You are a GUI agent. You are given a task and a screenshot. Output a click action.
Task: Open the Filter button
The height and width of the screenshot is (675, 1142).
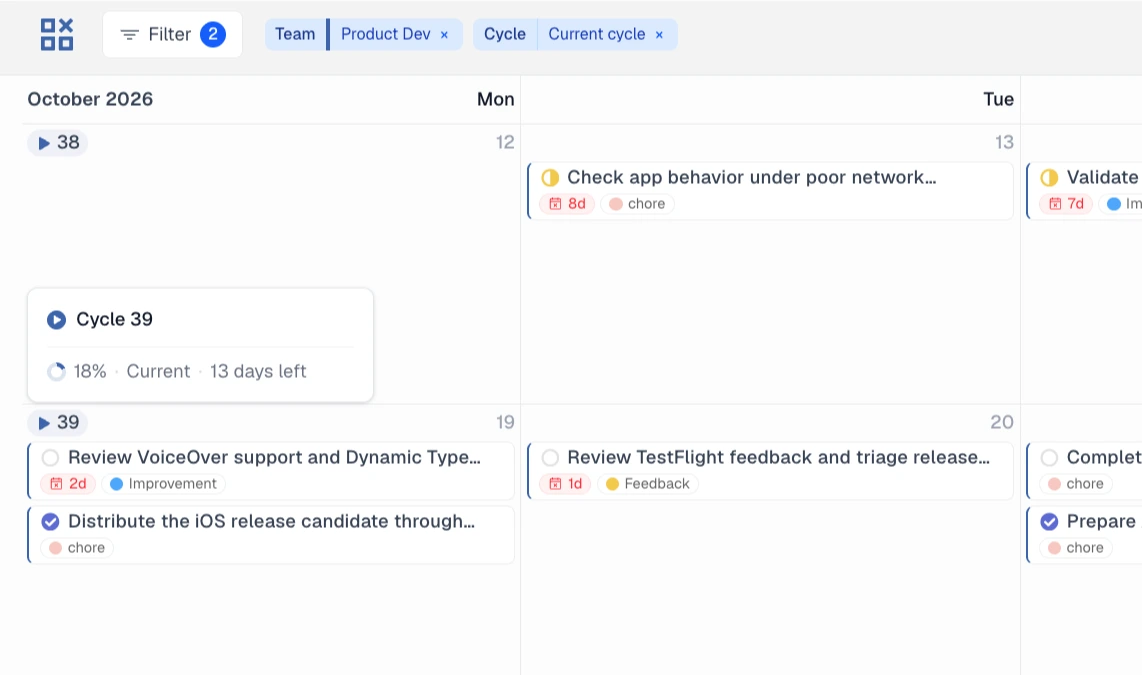tap(173, 34)
